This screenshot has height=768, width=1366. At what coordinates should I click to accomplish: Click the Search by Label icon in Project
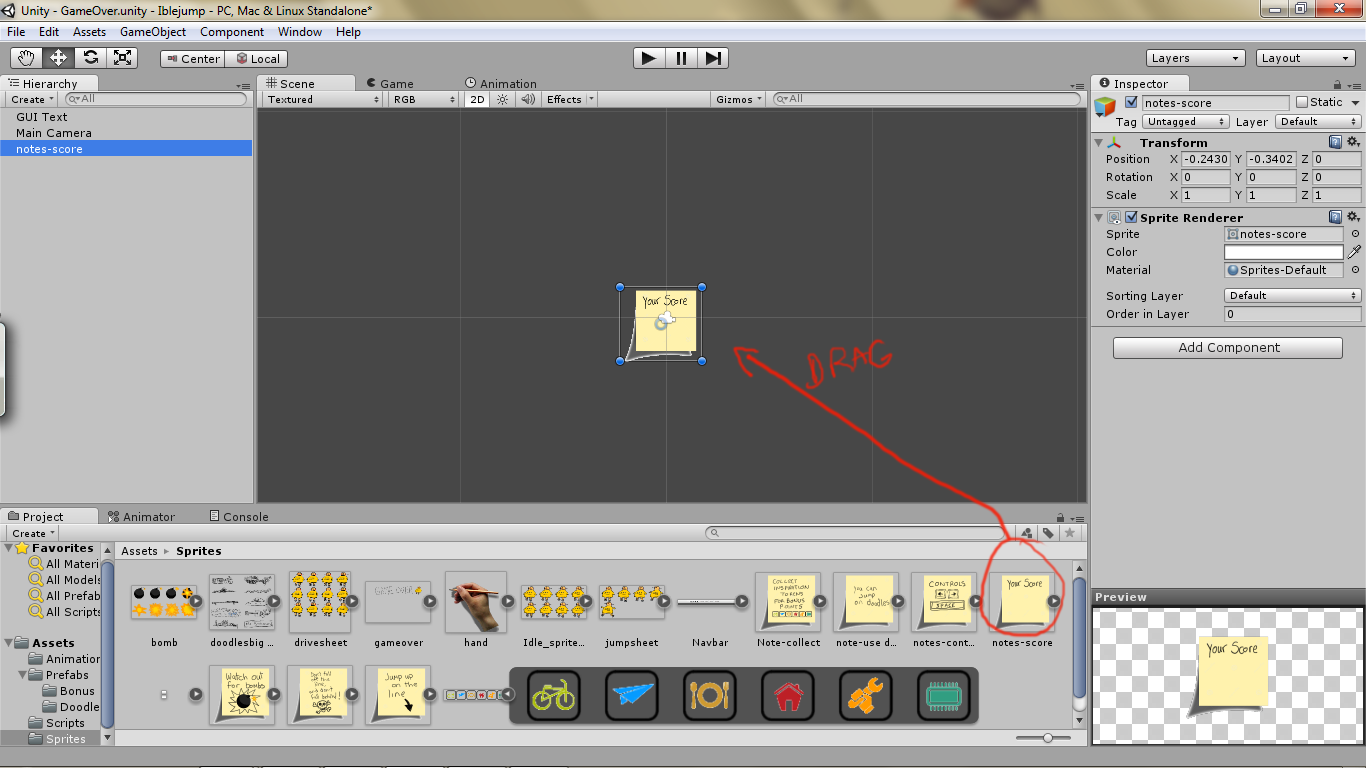click(1048, 533)
